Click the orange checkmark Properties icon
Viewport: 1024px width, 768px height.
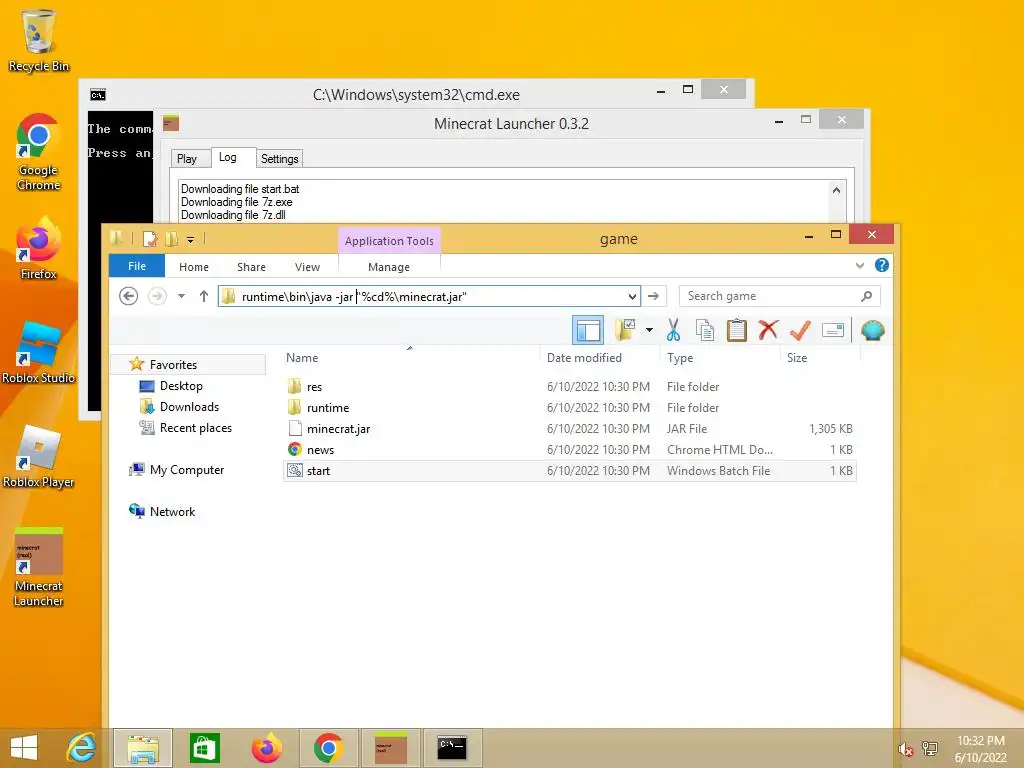[800, 330]
